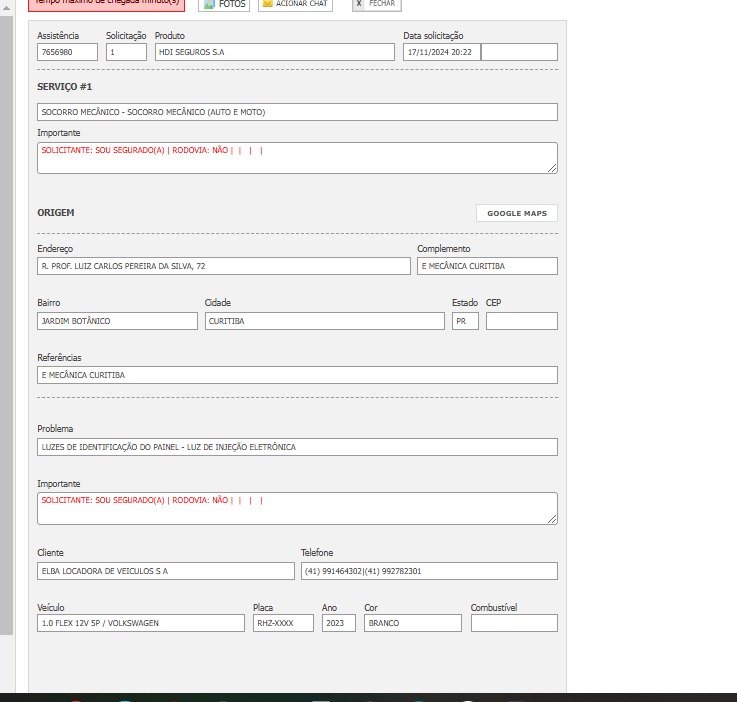This screenshot has height=702, width=737.
Task: Click the Ano field 2023
Action: point(338,623)
